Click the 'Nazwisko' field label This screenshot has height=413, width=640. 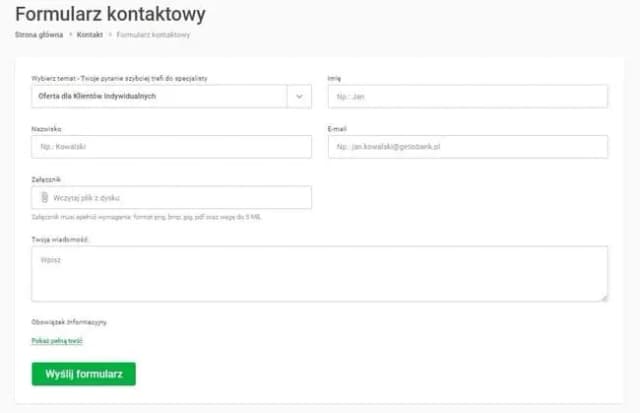[x=47, y=129]
